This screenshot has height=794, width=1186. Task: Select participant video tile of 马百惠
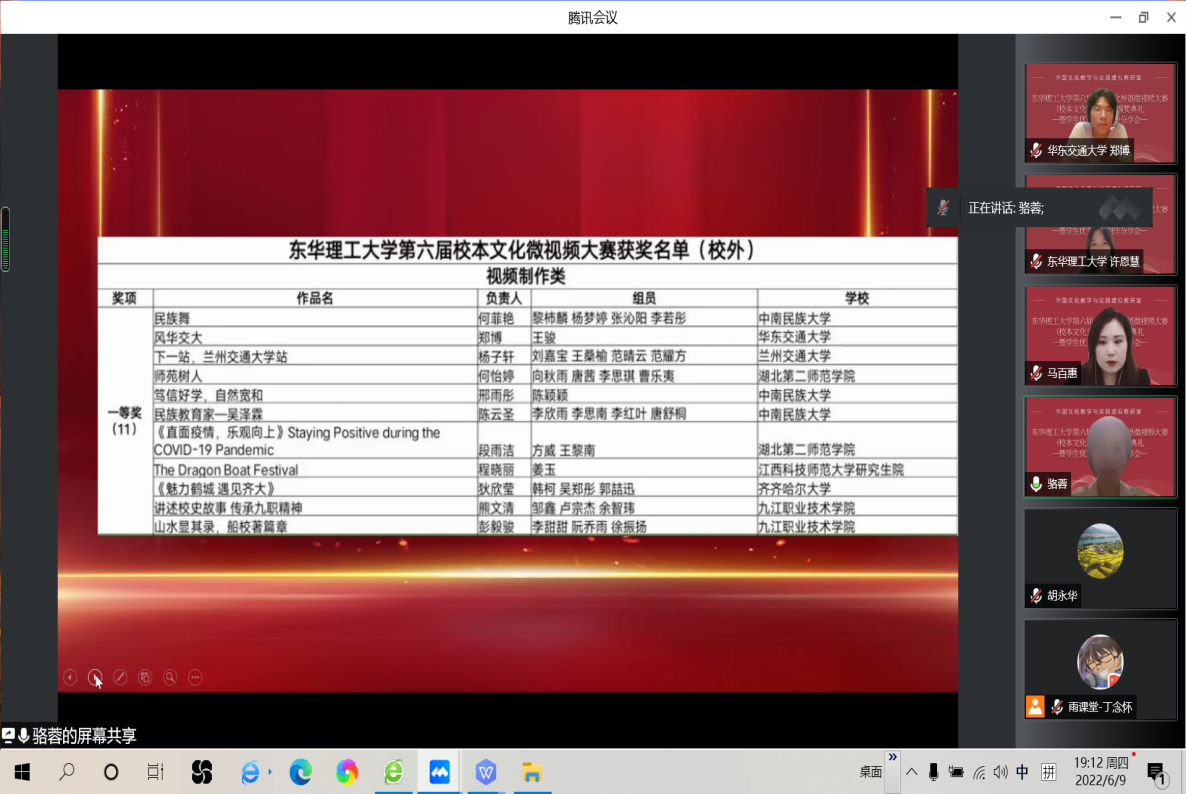pyautogui.click(x=1100, y=337)
